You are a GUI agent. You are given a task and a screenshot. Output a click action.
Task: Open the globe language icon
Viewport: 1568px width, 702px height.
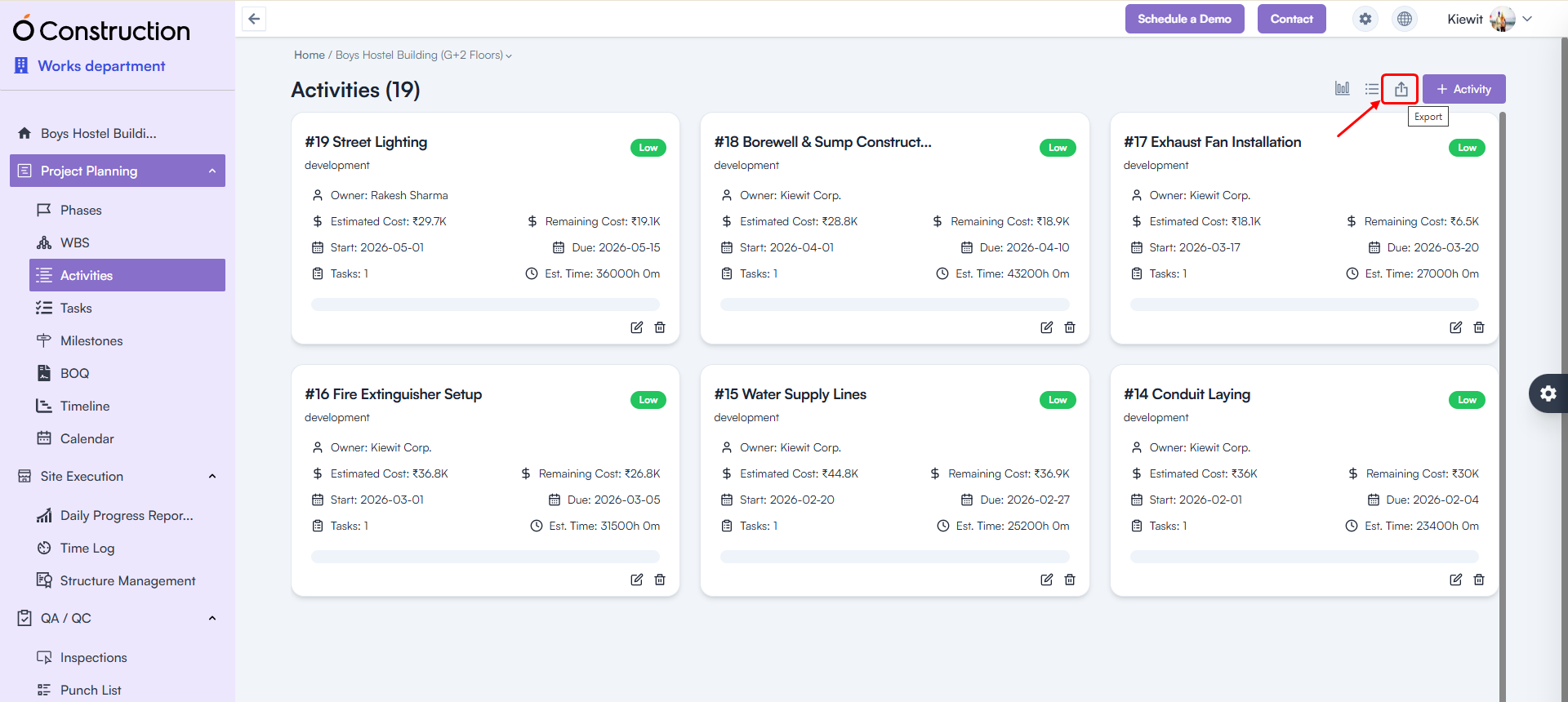(x=1405, y=19)
